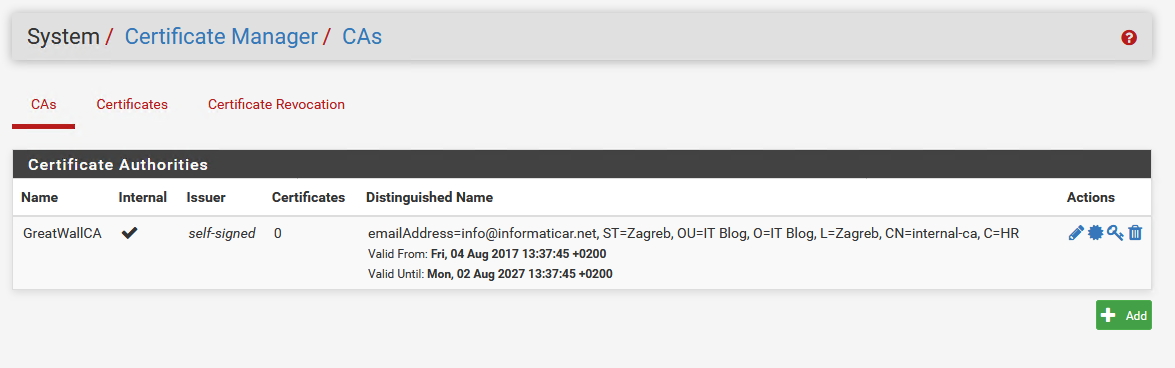Go to Certificate Manager breadcrumb link
This screenshot has width=1175, height=368.
221,36
